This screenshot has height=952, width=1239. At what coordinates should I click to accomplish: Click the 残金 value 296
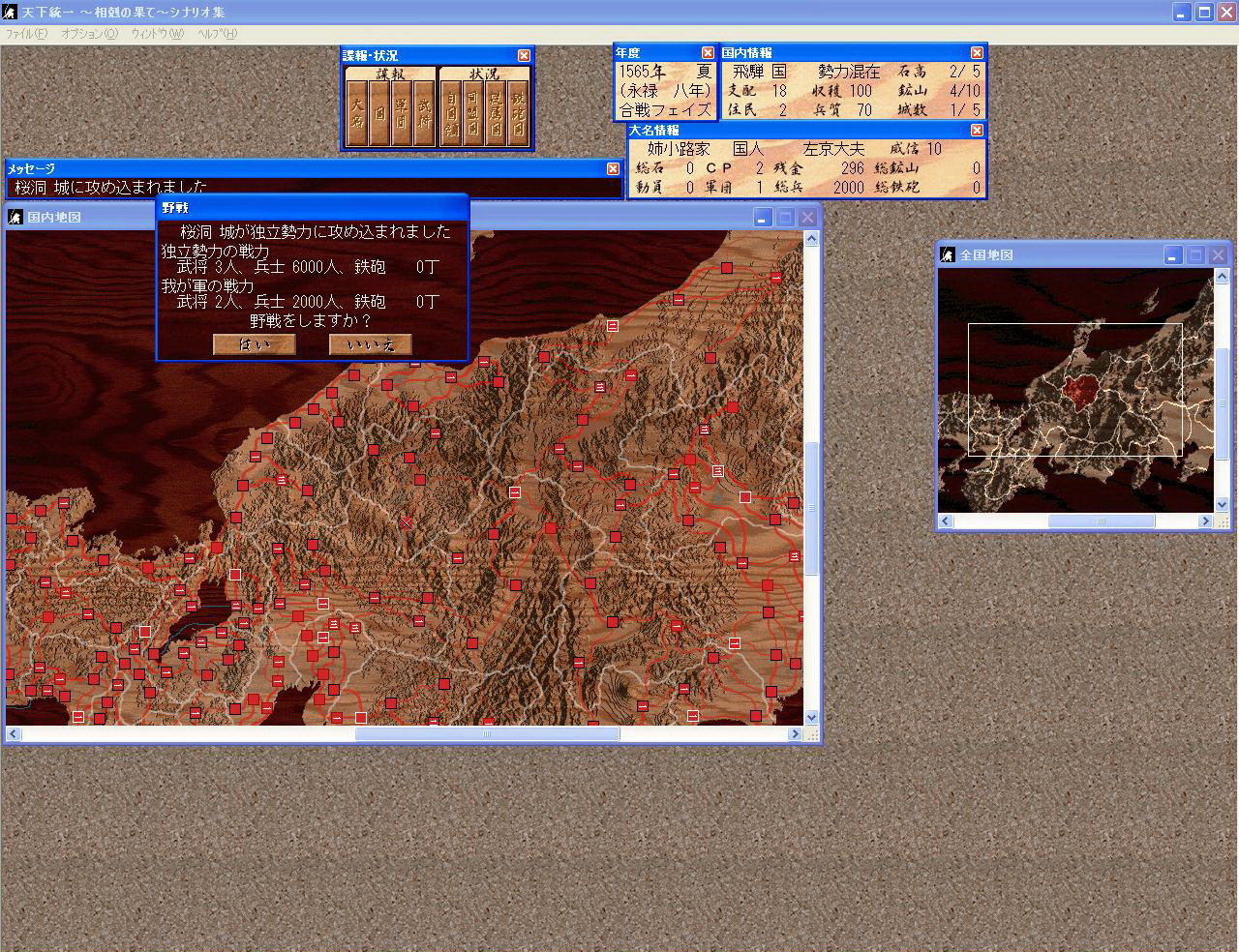click(853, 168)
